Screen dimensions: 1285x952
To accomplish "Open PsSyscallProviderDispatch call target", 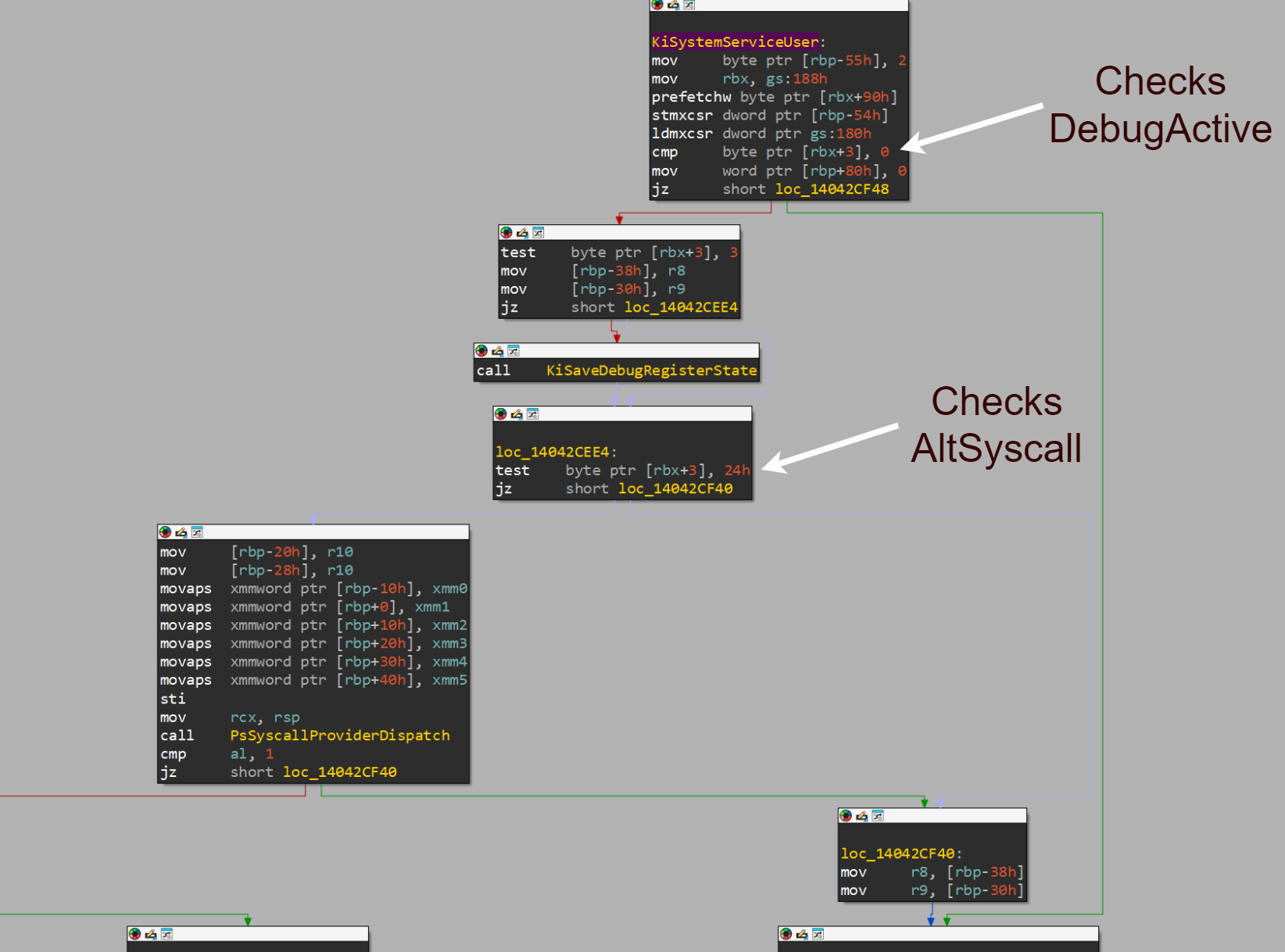I will 340,735.
